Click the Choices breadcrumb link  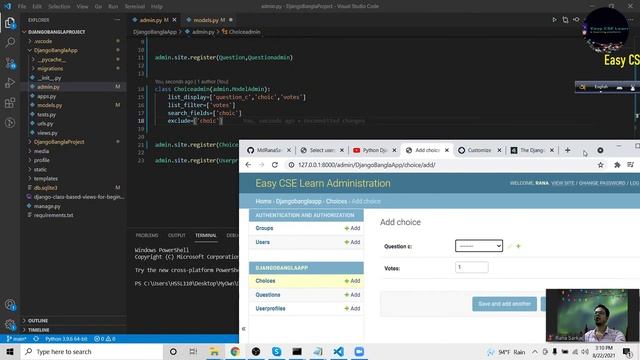[x=336, y=201]
